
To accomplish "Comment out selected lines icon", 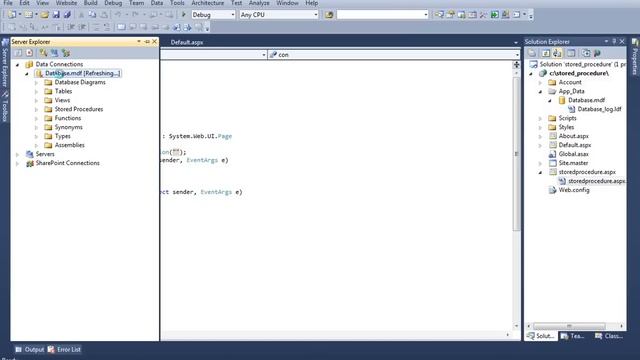I will tap(96, 27).
